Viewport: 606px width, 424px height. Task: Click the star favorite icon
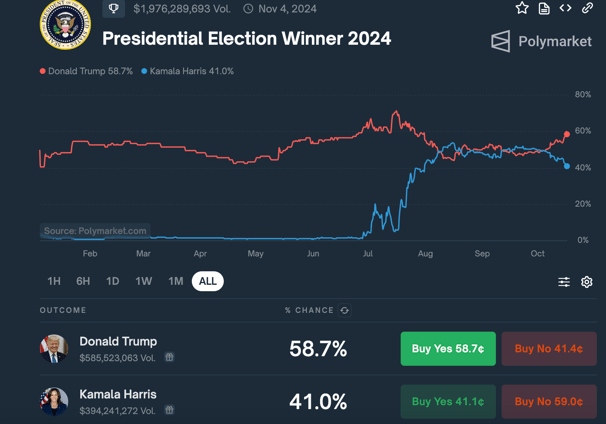[x=522, y=8]
